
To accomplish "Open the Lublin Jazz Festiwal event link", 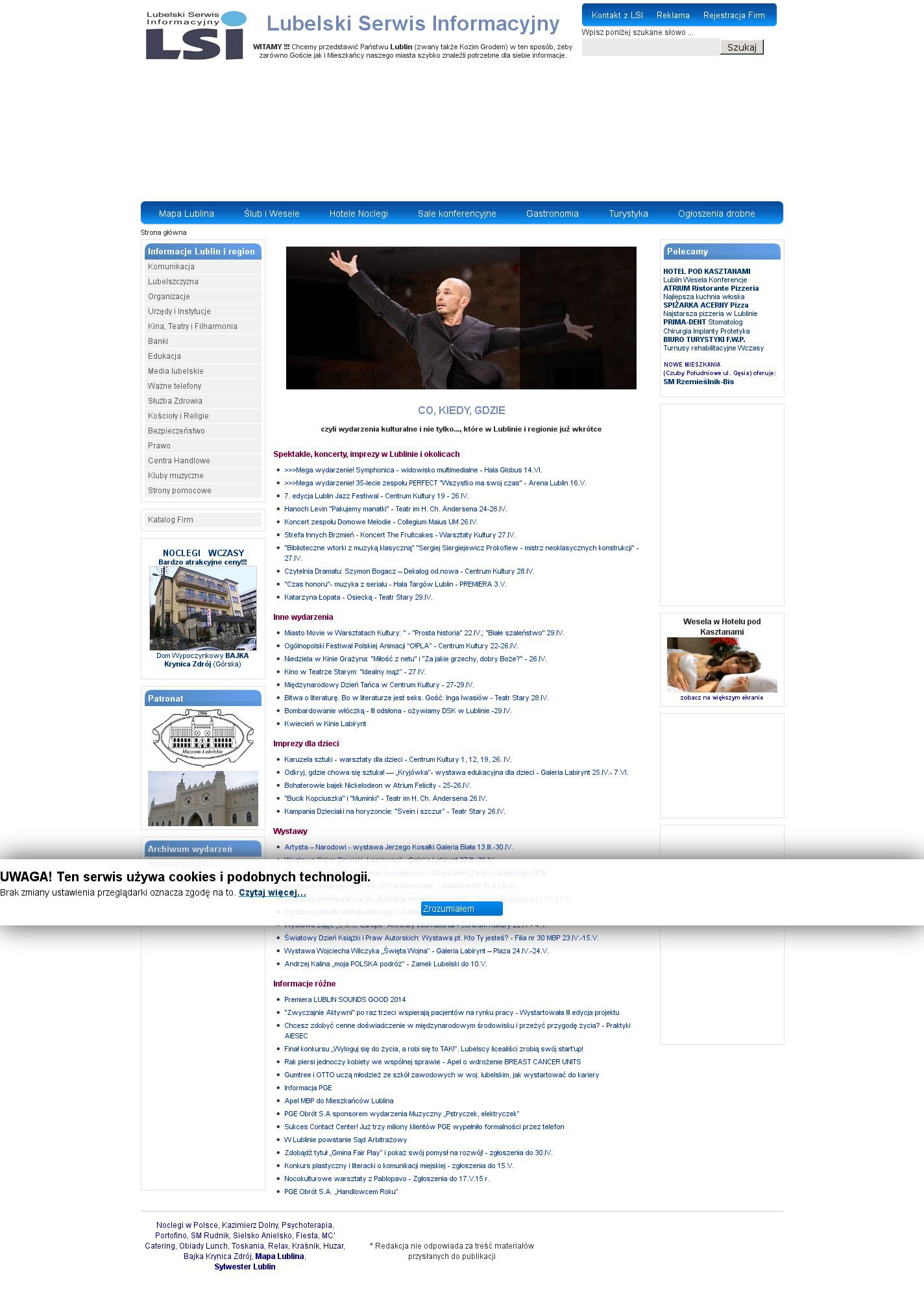I will 376,496.
